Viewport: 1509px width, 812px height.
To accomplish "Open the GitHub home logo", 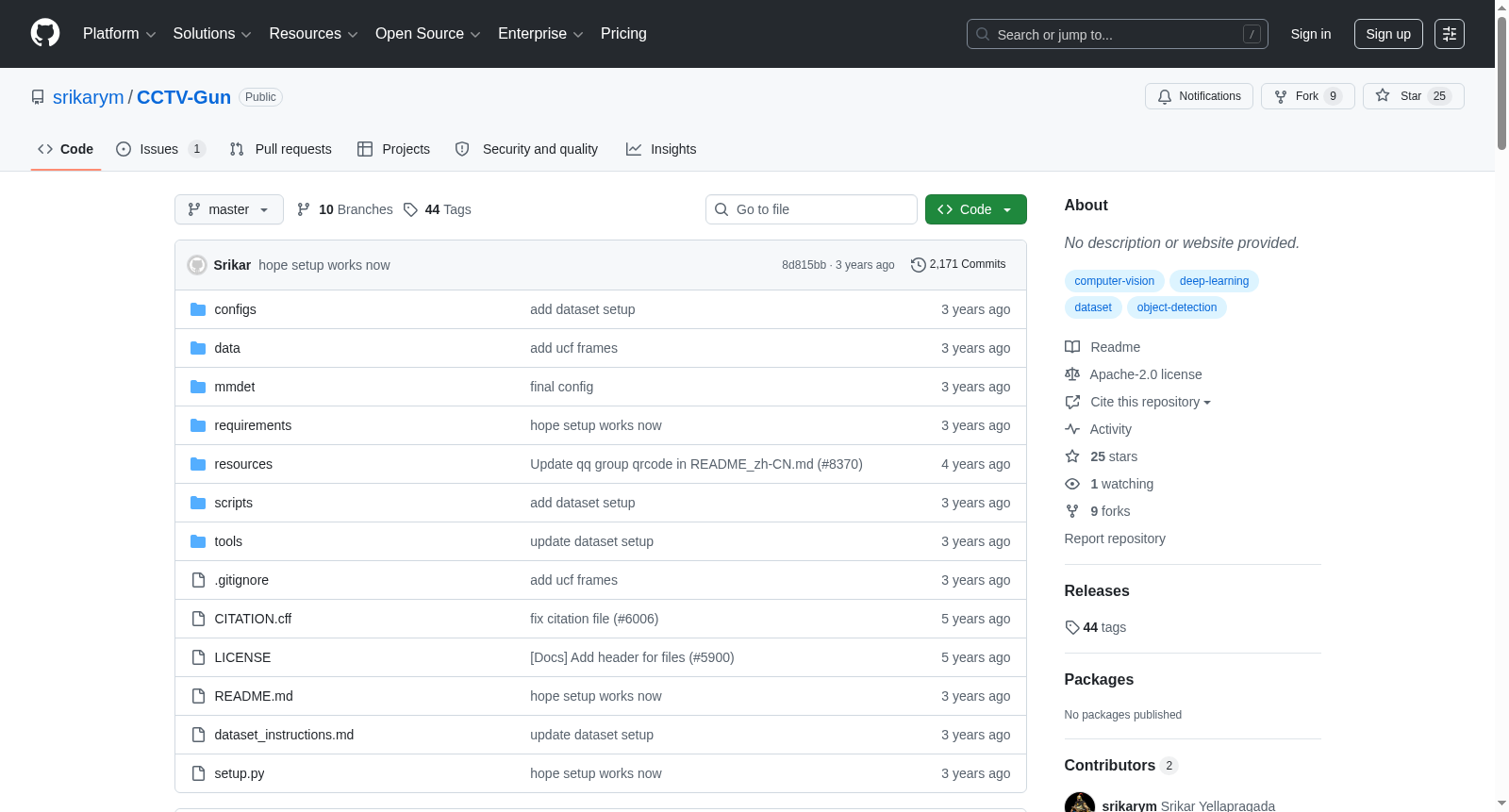I will tap(45, 33).
